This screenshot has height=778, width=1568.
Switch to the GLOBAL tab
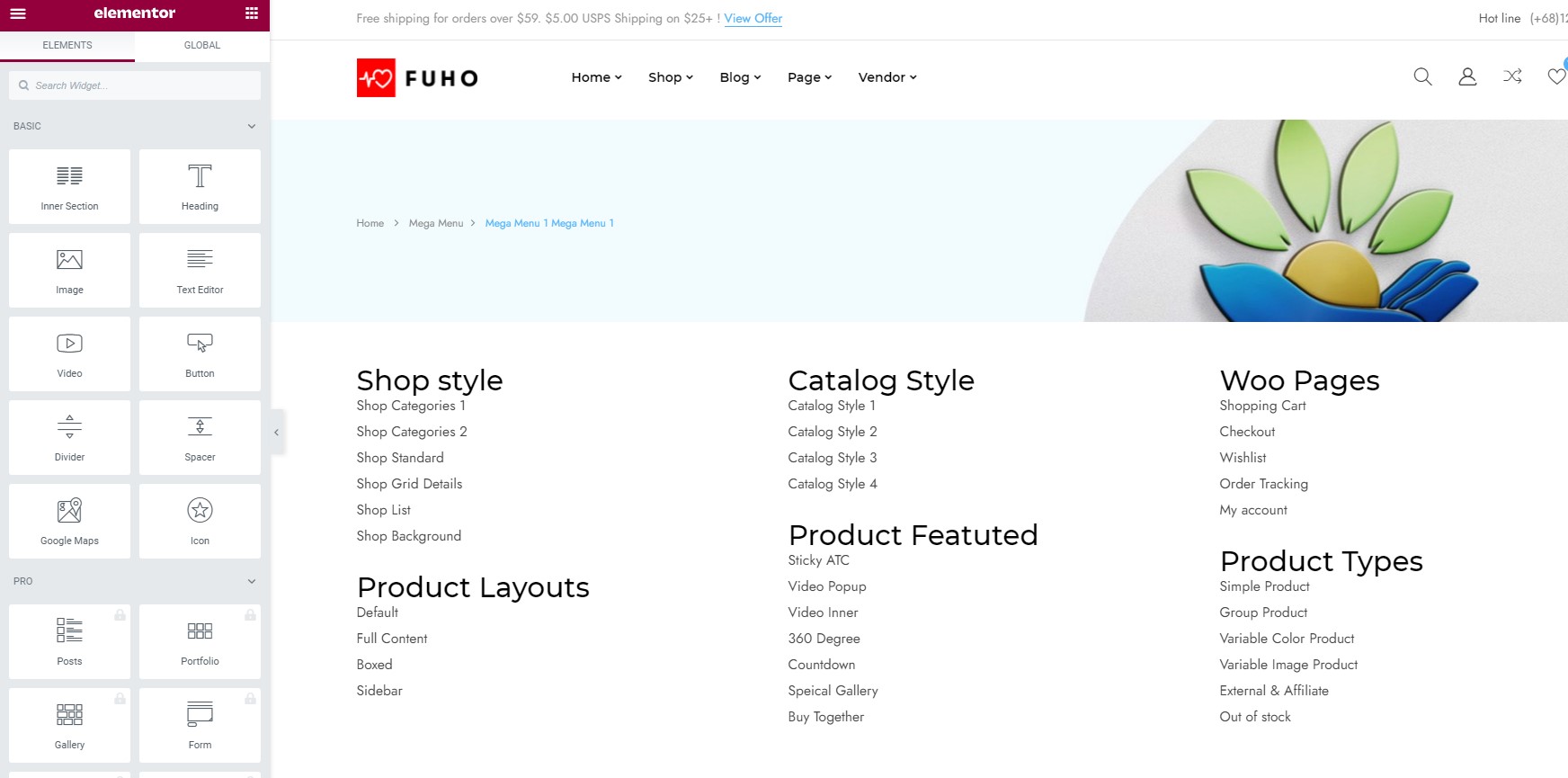(x=202, y=45)
